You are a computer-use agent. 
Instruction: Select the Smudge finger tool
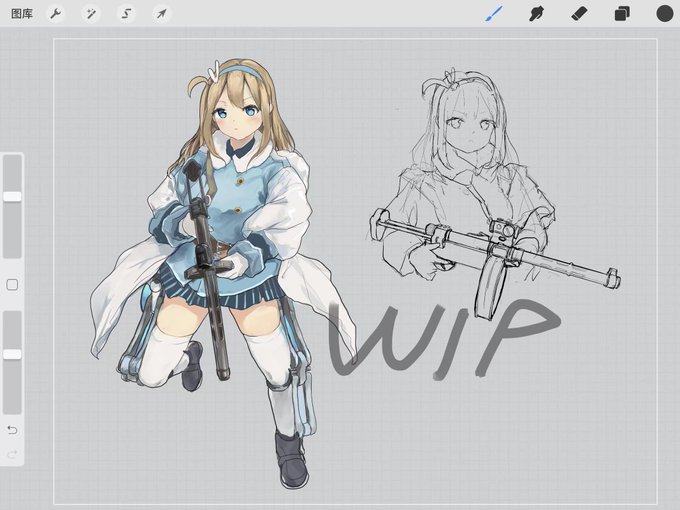pos(536,14)
